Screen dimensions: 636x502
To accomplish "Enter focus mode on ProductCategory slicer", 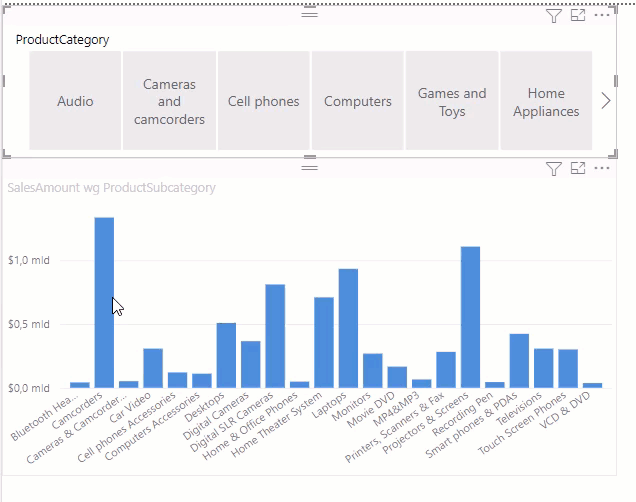I will pyautogui.click(x=578, y=15).
